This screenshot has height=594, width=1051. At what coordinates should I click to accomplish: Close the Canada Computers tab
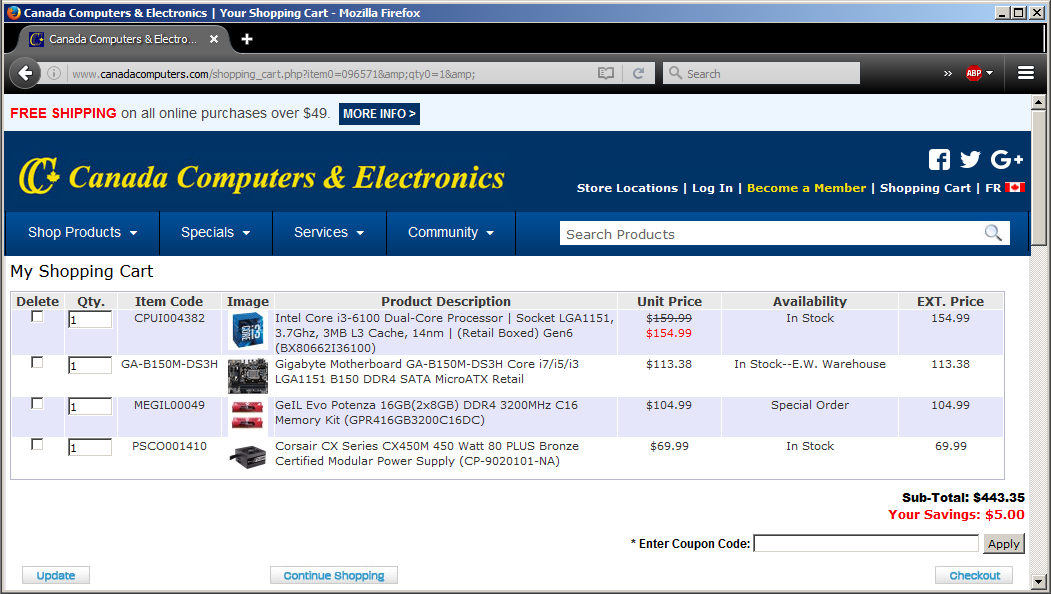214,39
